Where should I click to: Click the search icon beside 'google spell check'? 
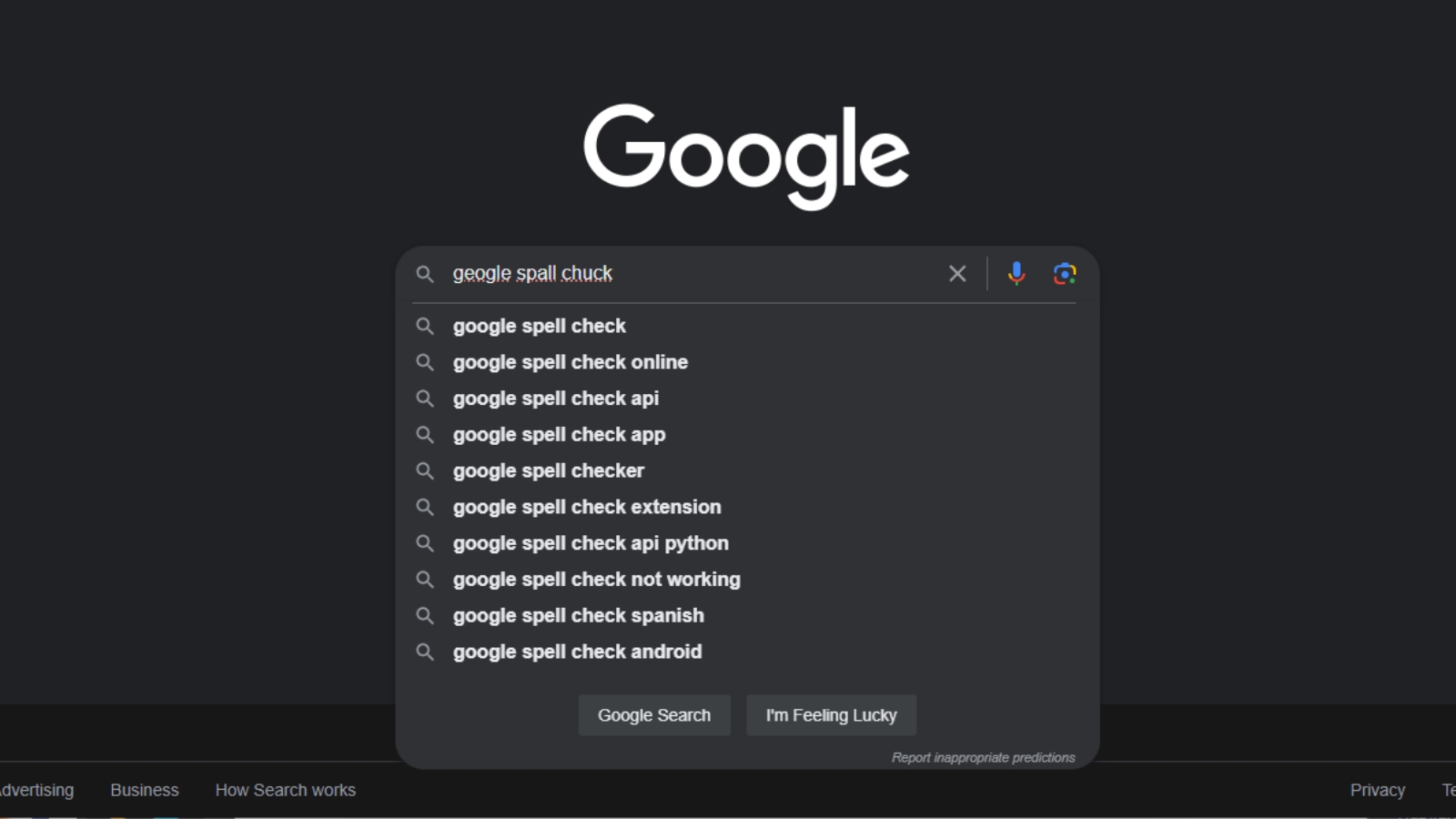pos(425,326)
